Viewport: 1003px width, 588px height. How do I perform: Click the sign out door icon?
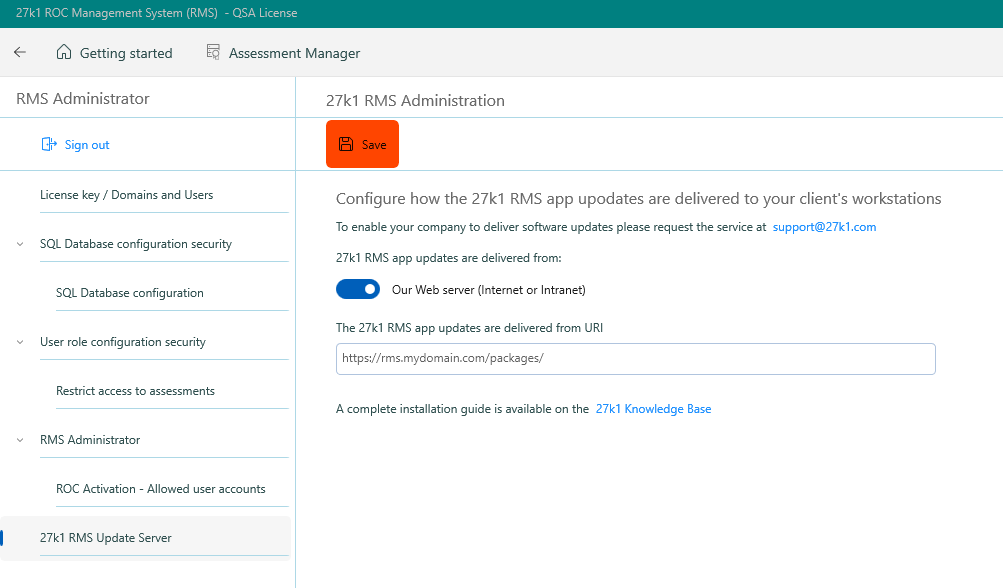pyautogui.click(x=48, y=145)
